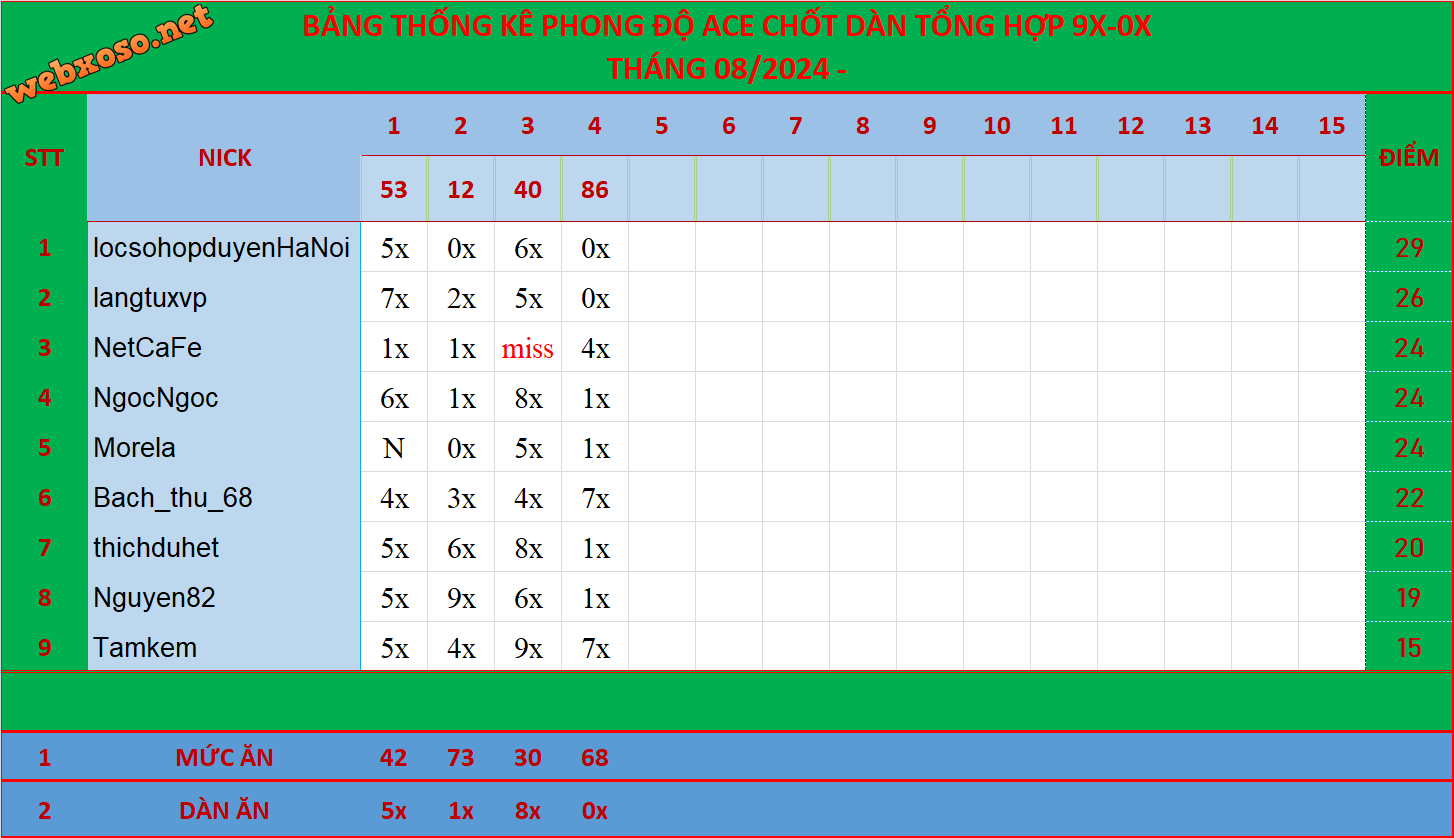
Task: Click 9x in Nguyen82's row
Action: click(x=461, y=598)
